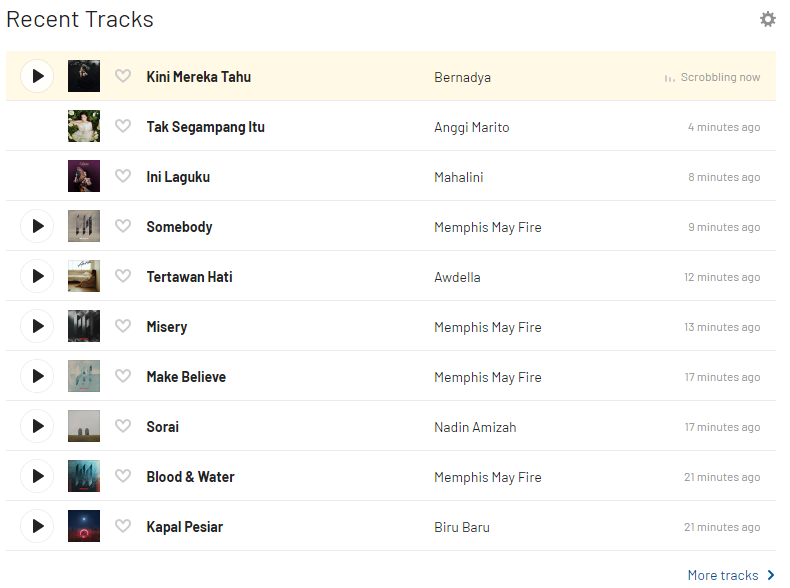Image resolution: width=790 pixels, height=588 pixels.
Task: View album art for Ini Laguku
Action: pyautogui.click(x=84, y=176)
